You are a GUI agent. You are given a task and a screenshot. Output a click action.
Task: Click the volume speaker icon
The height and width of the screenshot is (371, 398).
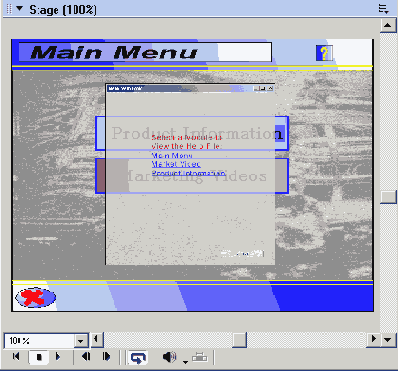tap(169, 357)
